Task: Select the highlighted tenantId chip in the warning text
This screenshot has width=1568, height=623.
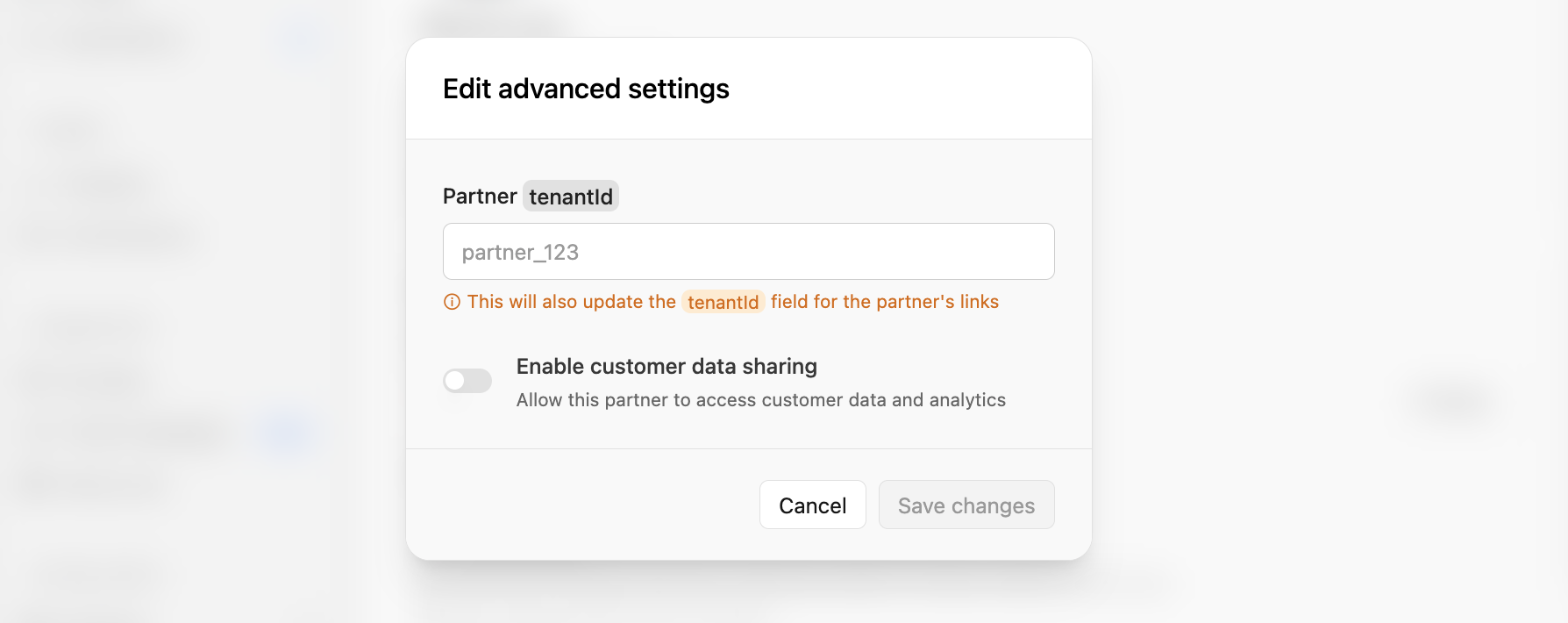Action: pos(723,302)
